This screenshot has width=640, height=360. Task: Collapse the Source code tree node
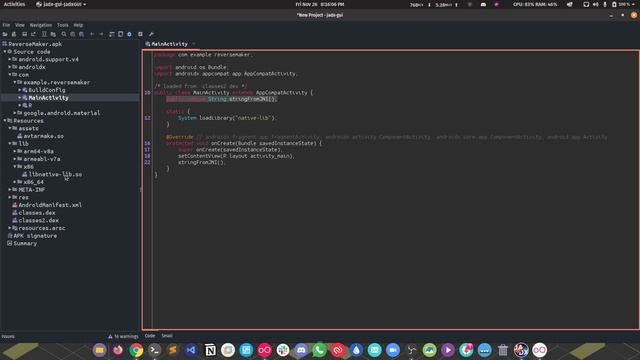tap(5, 52)
